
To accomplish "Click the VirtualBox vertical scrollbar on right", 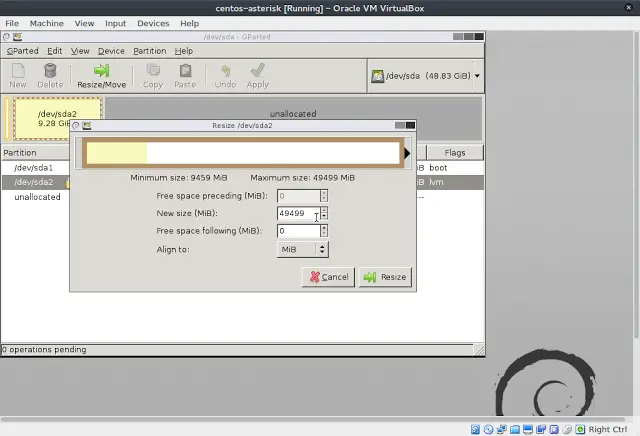I will point(636,185).
